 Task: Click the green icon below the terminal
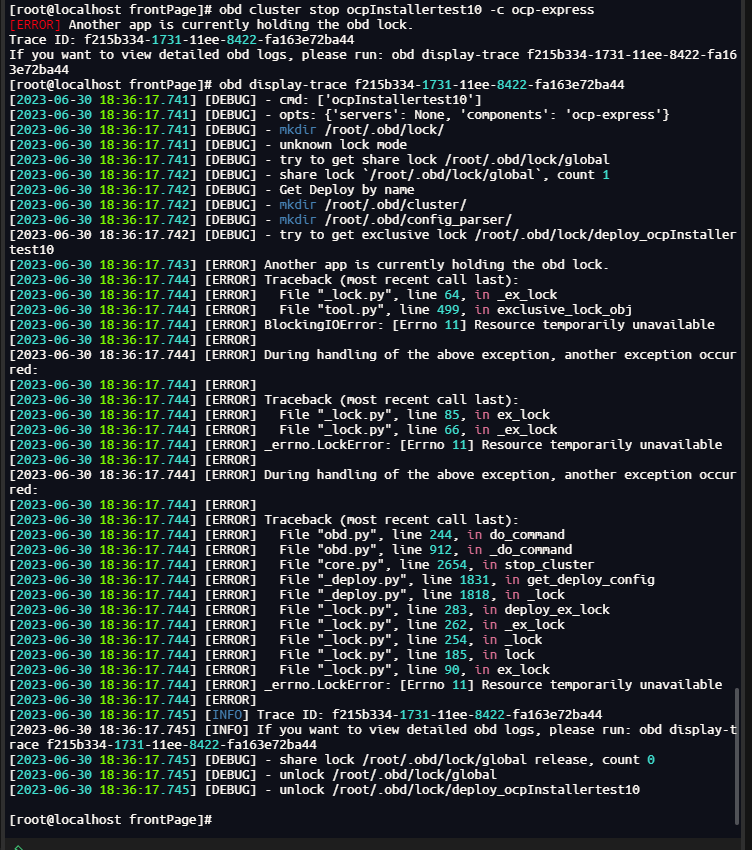coord(18,847)
